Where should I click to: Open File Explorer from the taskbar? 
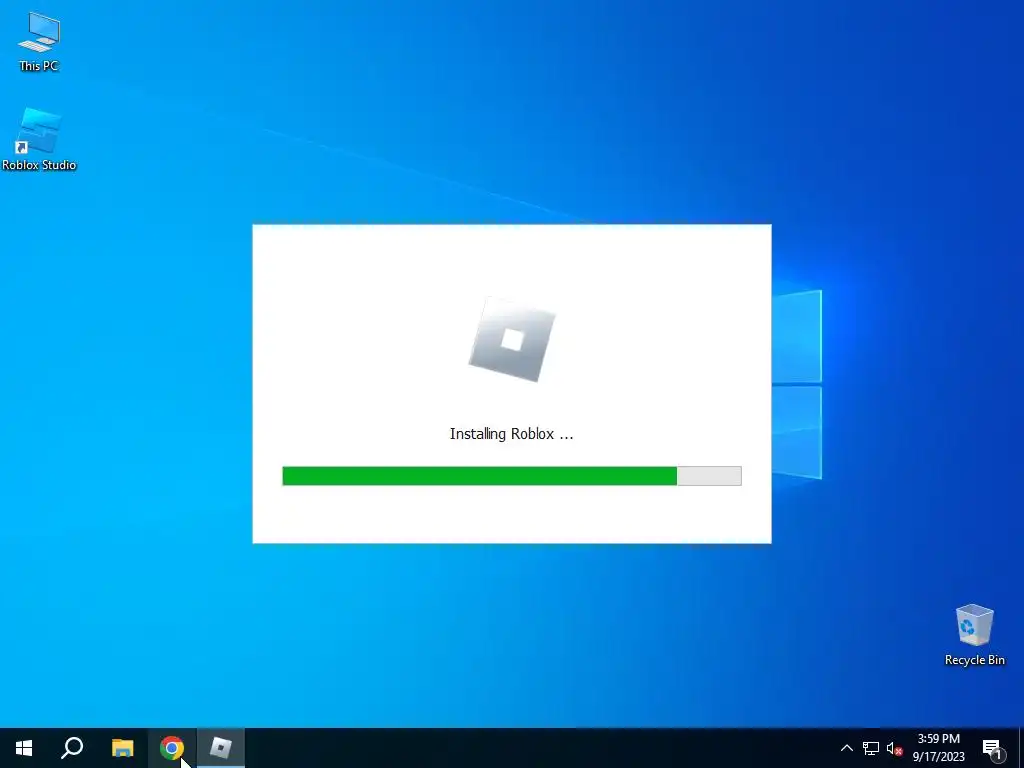(x=122, y=748)
